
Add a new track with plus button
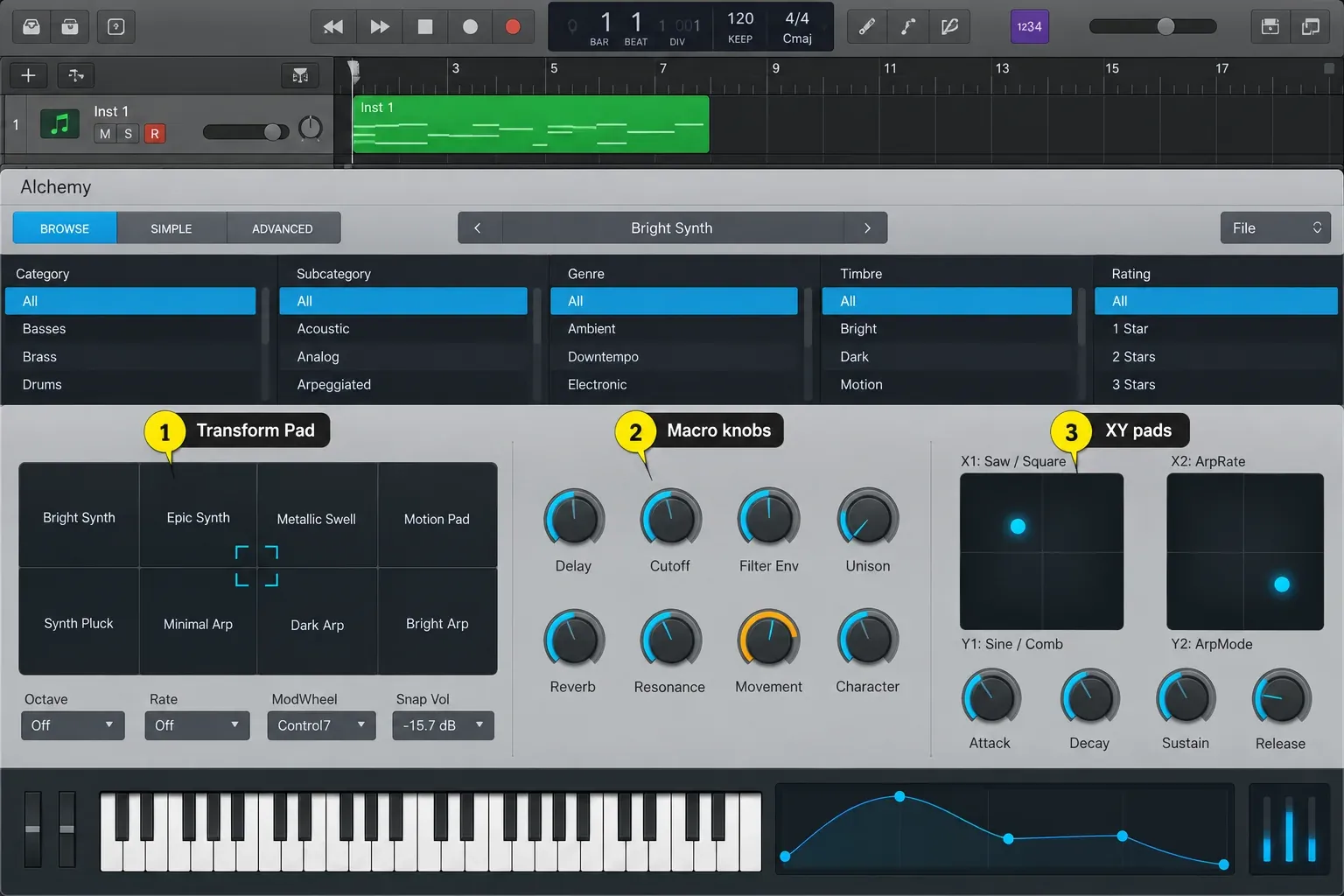(x=28, y=75)
